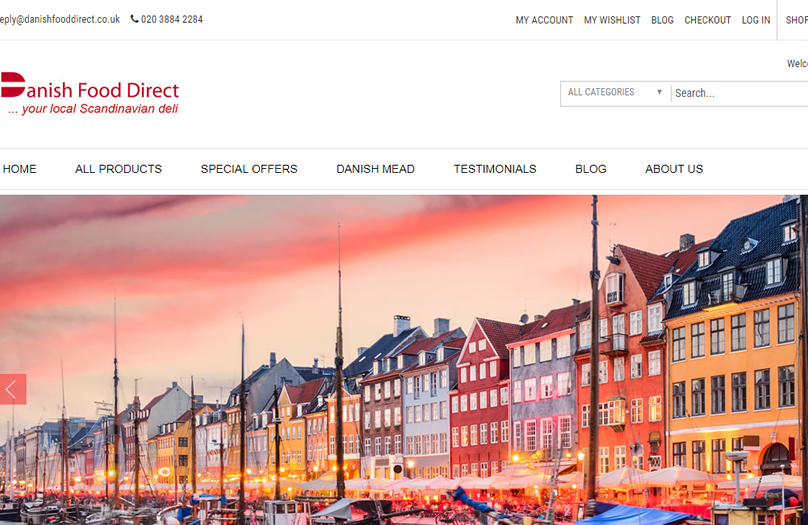Image resolution: width=808 pixels, height=525 pixels.
Task: Go to the Home menu item
Action: coord(19,169)
